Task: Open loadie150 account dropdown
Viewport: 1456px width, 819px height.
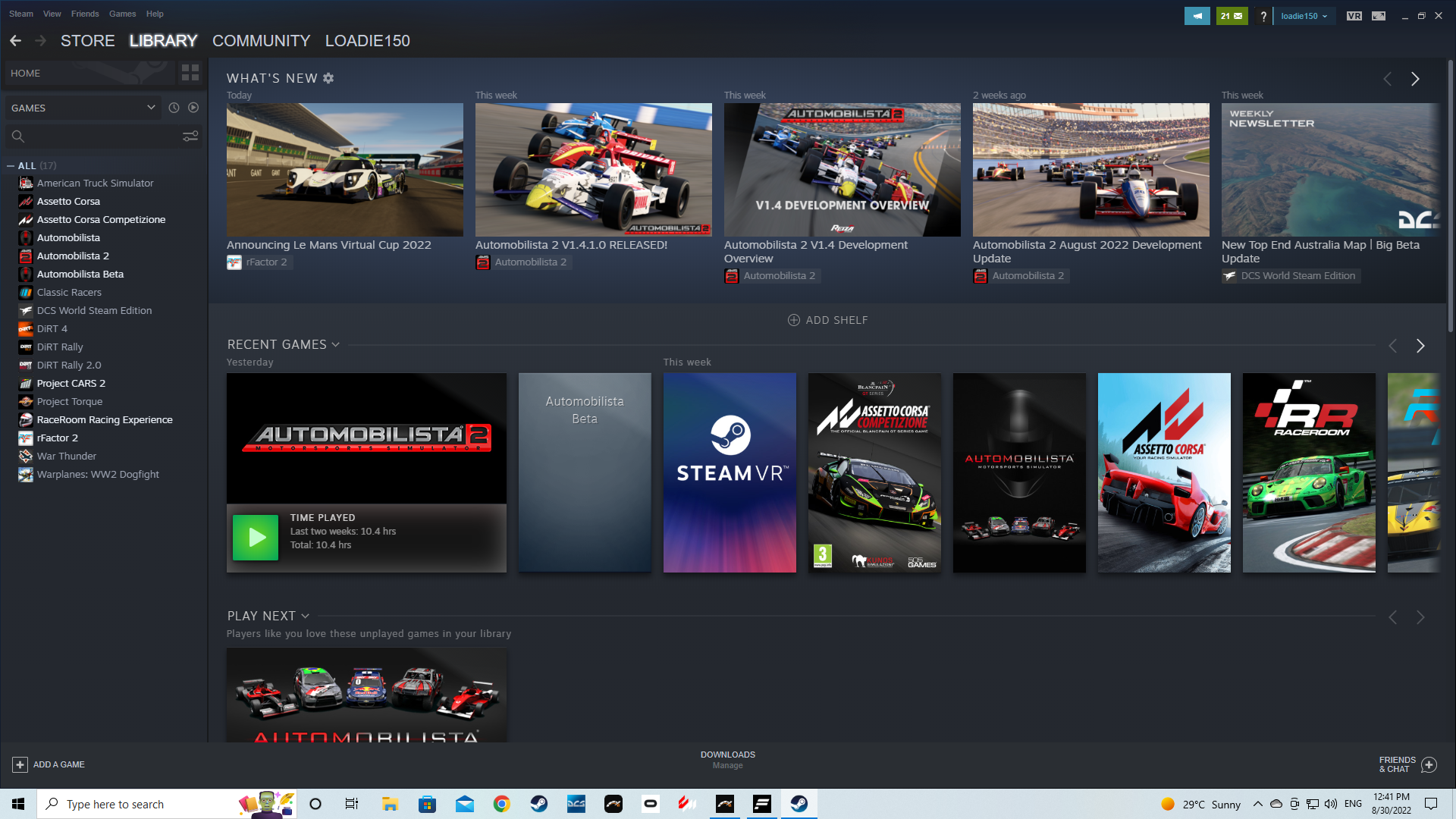Action: pyautogui.click(x=1304, y=16)
